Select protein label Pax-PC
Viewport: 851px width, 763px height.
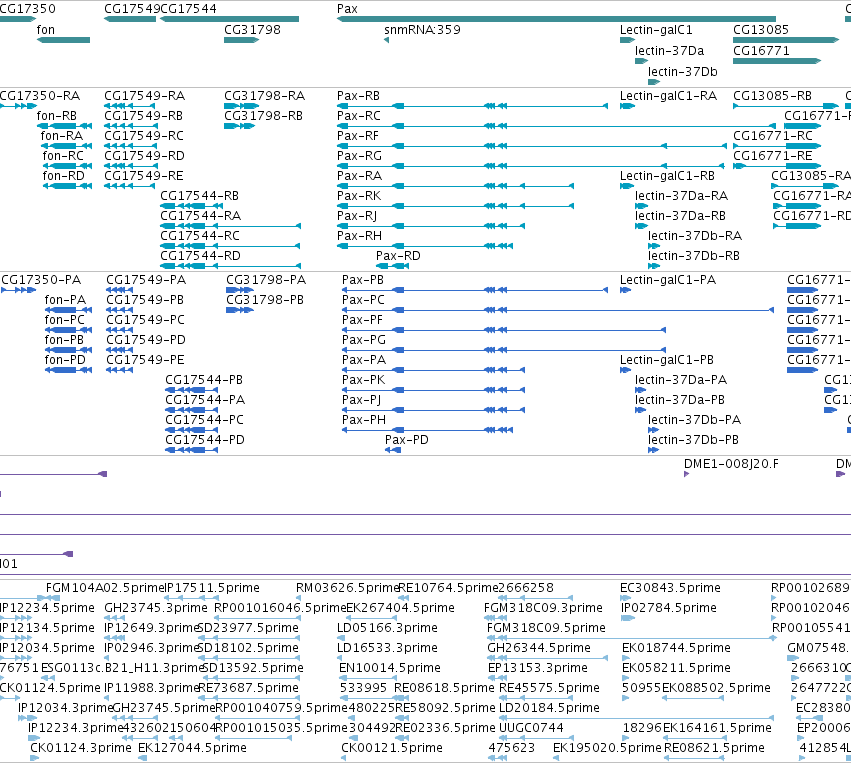363,300
